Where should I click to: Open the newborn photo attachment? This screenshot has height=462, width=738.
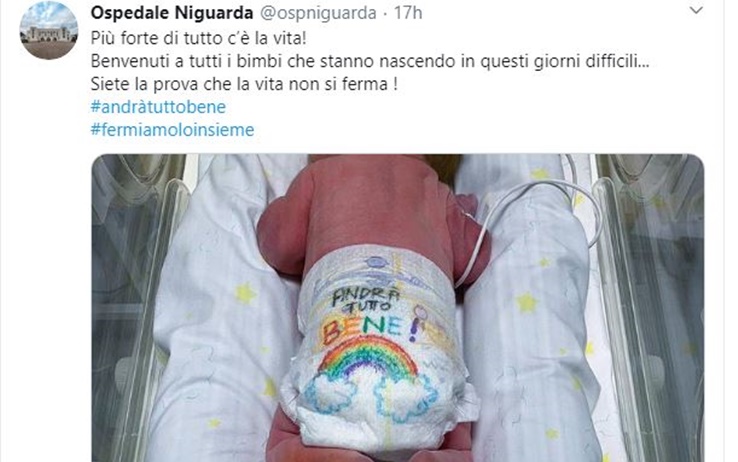398,308
